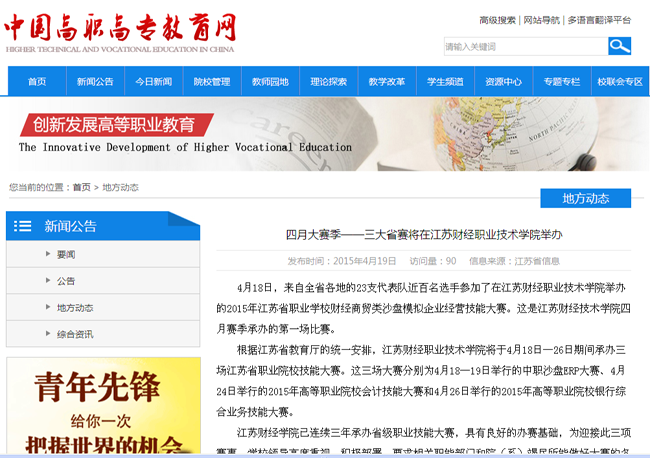The width and height of the screenshot is (650, 458).
Task: Open the 教学改革 navigation item
Action: 386,82
